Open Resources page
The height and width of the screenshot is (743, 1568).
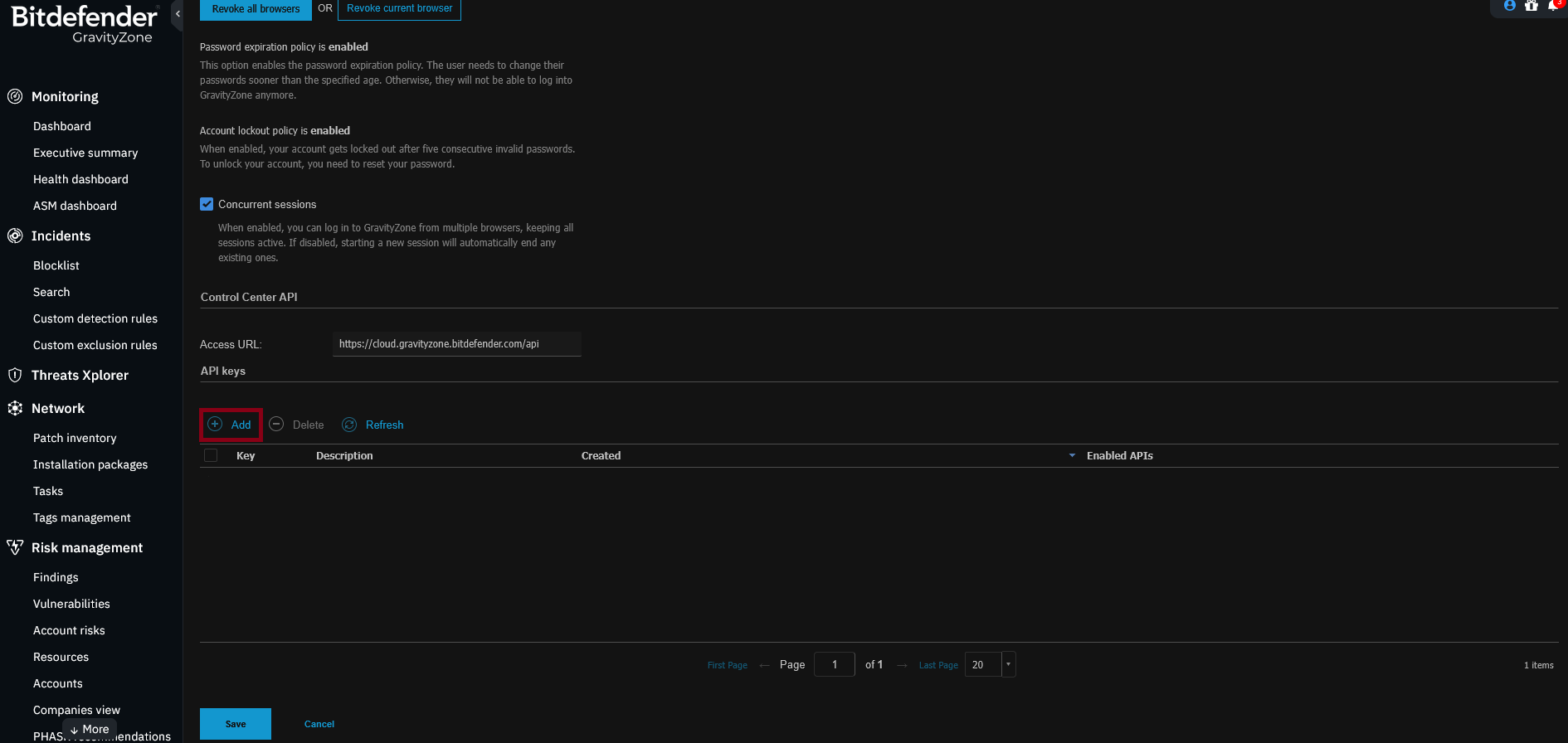pos(61,657)
